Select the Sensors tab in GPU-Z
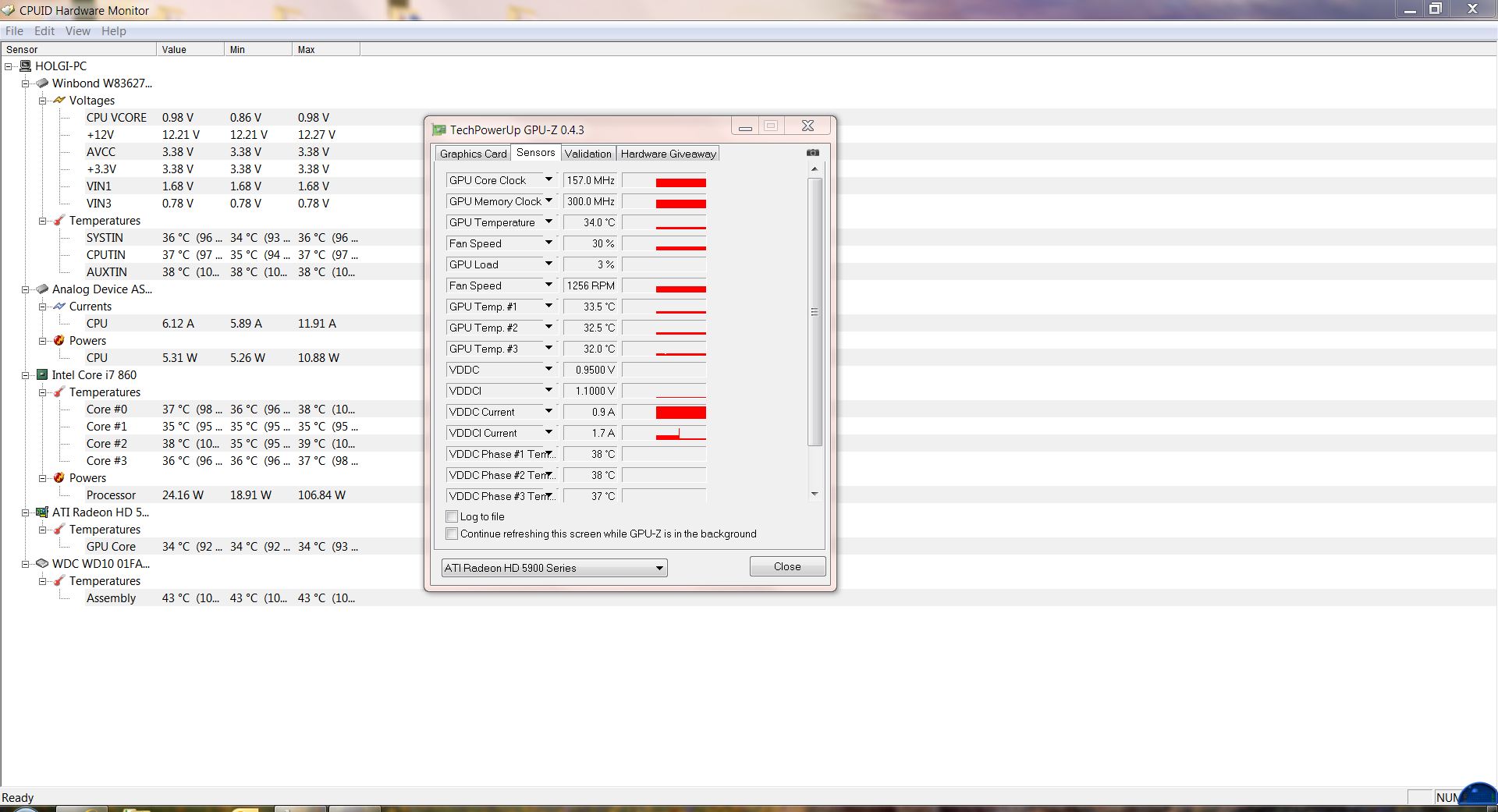 coord(536,153)
